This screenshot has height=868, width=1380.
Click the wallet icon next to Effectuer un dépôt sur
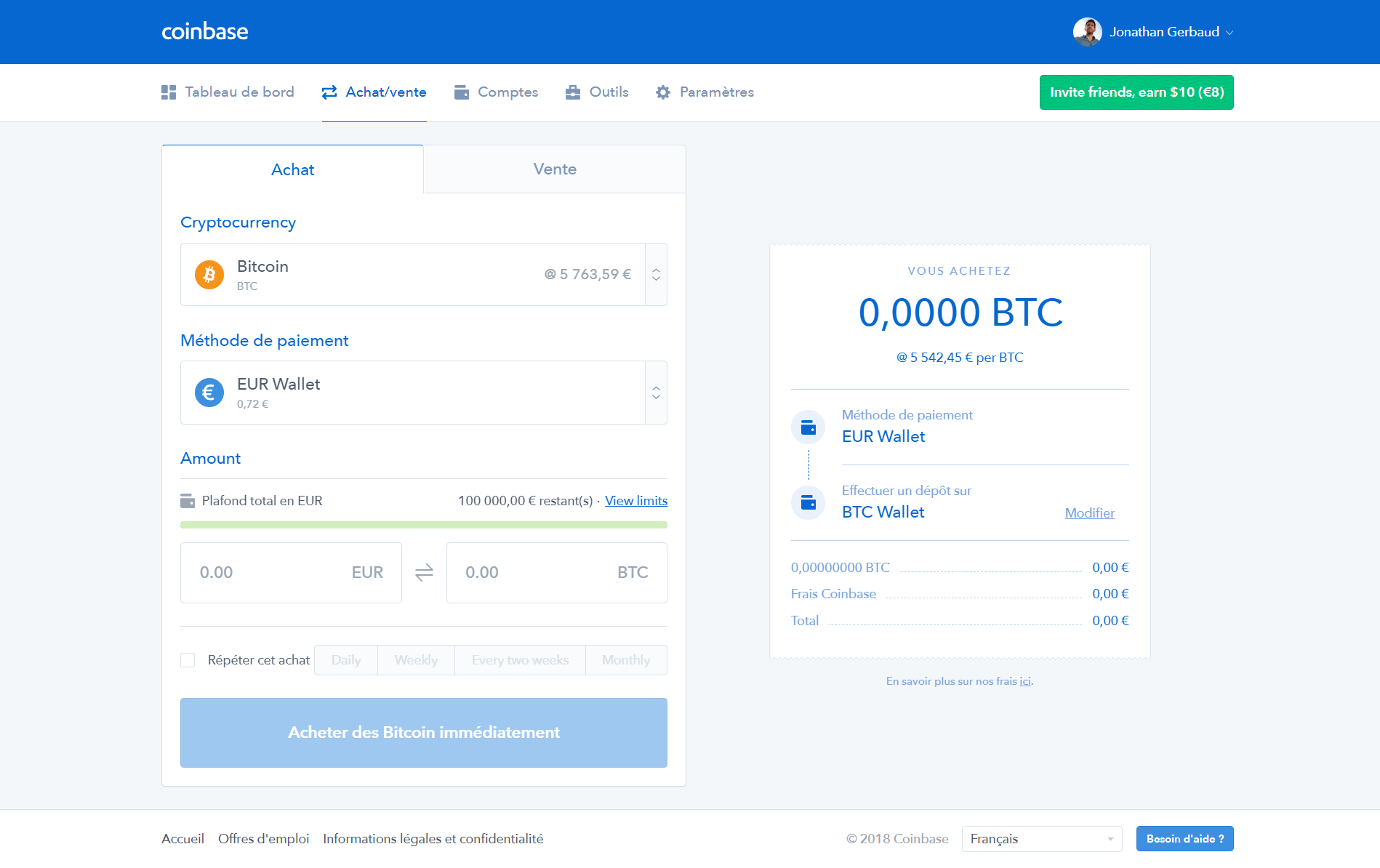pyautogui.click(x=808, y=502)
